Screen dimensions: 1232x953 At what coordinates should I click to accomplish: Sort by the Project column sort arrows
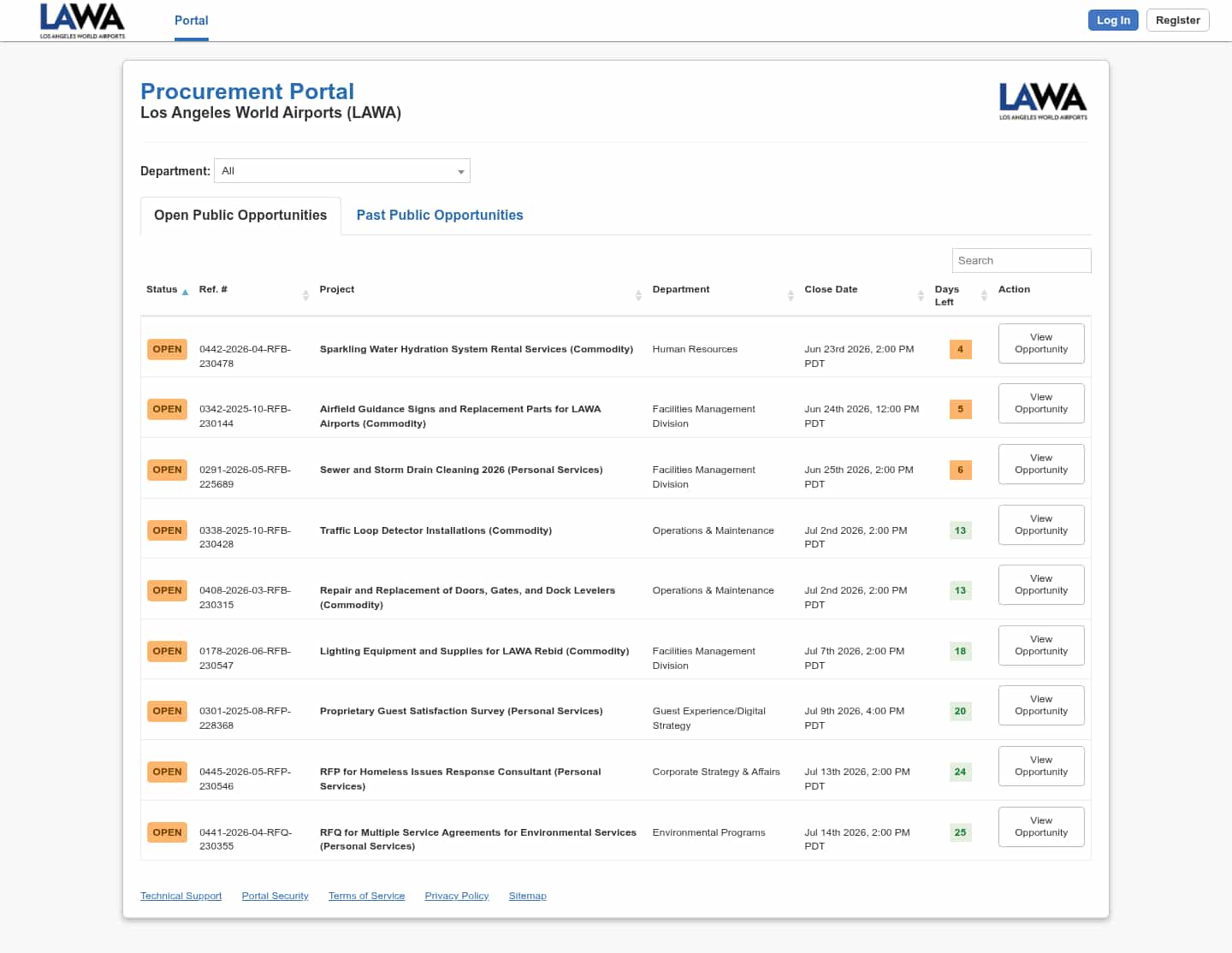click(x=638, y=295)
